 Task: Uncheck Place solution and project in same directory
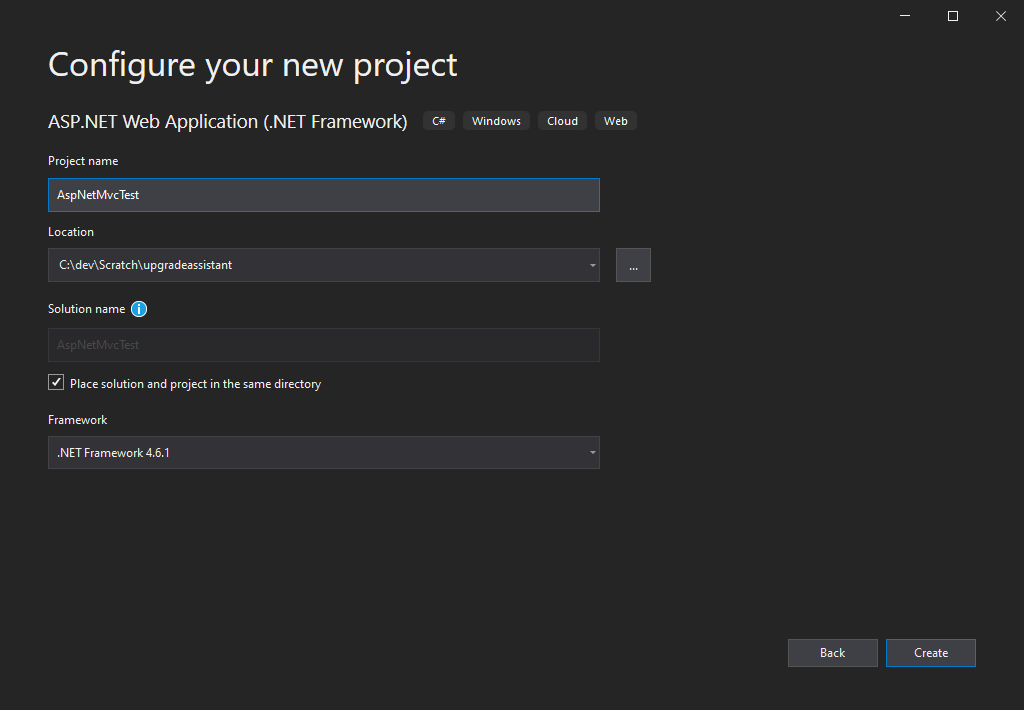click(x=56, y=383)
